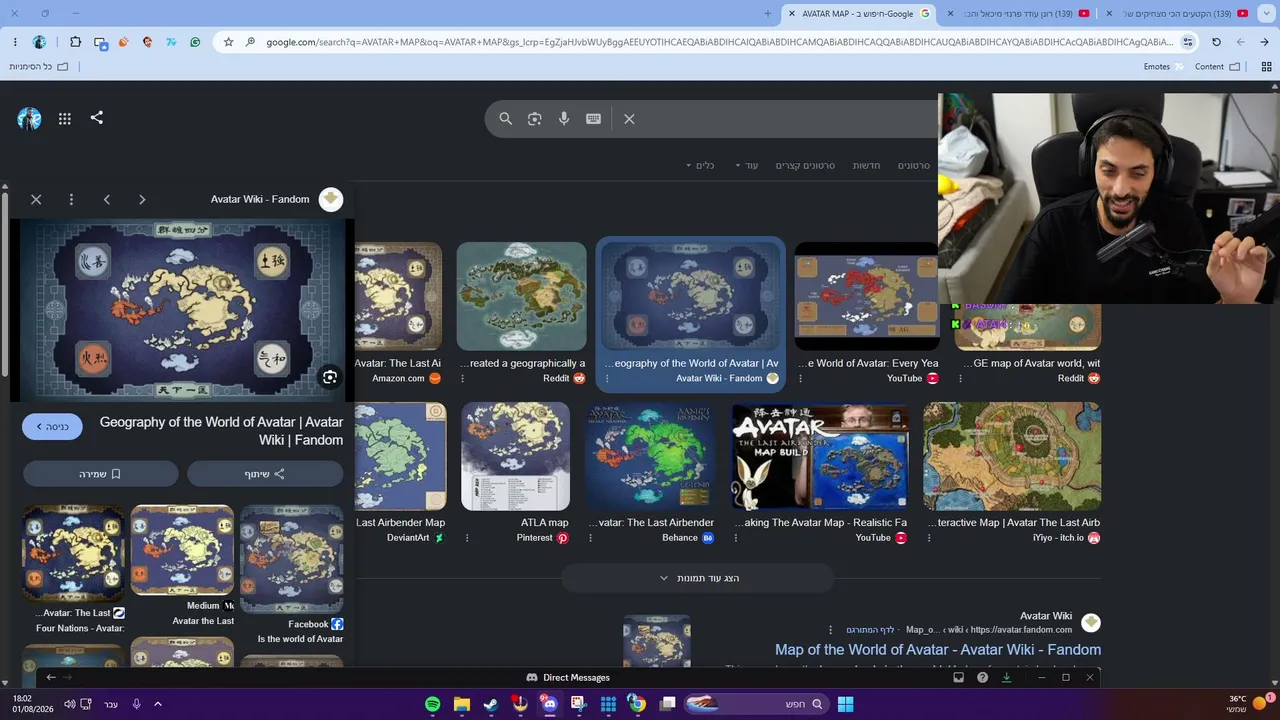1280x720 pixels.
Task: Open File Explorer from the taskbar
Action: [x=462, y=704]
